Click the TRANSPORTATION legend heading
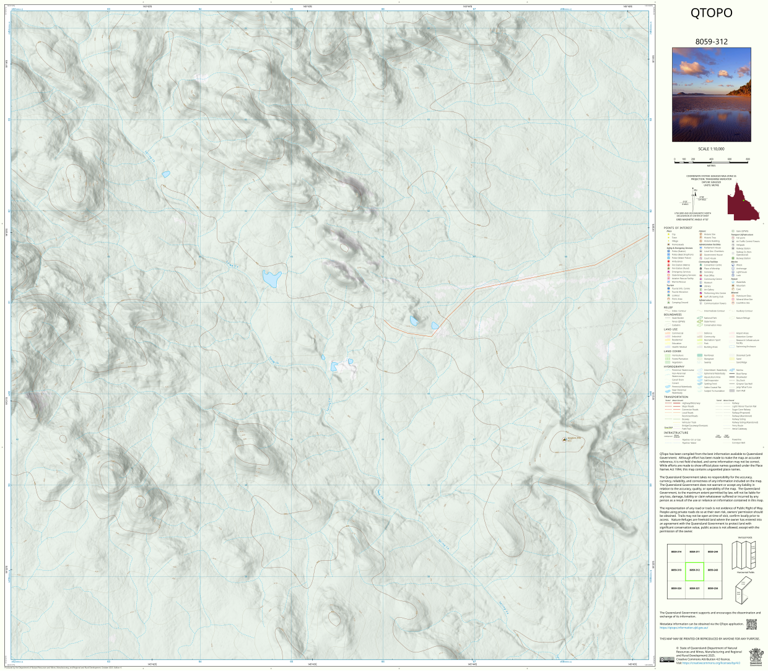The image size is (768, 671). [x=676, y=398]
